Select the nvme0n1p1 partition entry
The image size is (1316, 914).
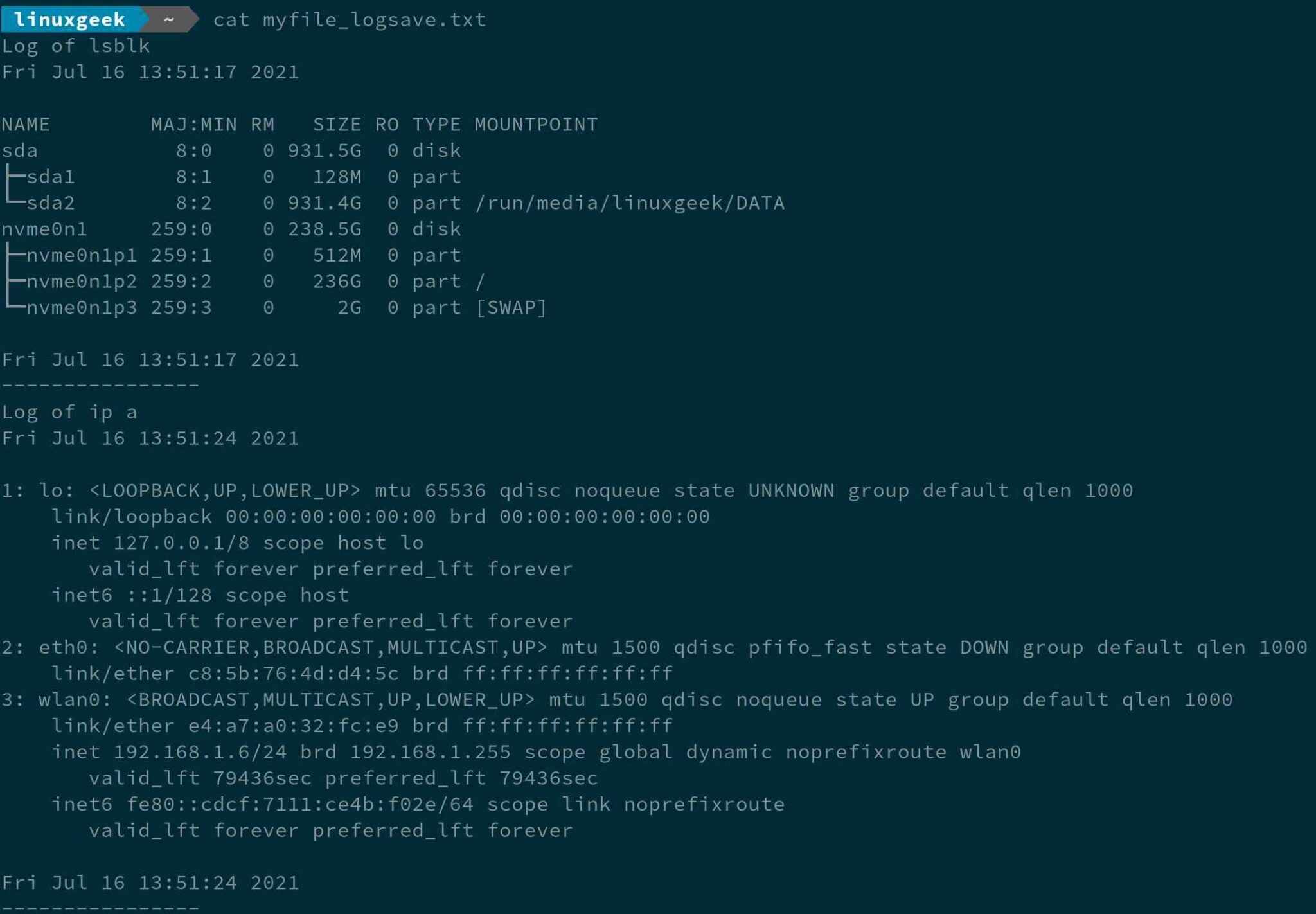tap(81, 255)
